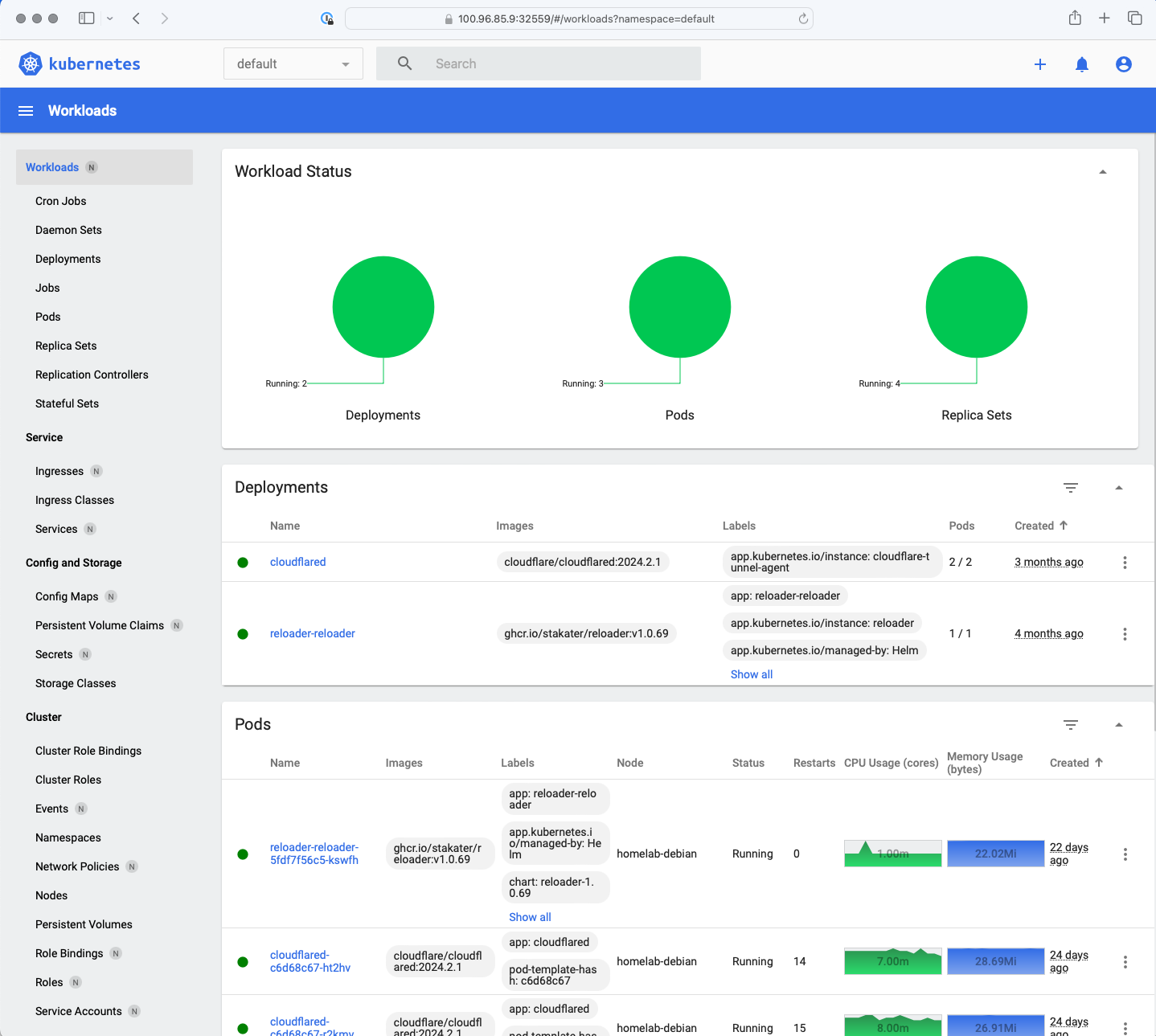Select Workloads in sidebar
The image size is (1156, 1036).
[x=105, y=167]
